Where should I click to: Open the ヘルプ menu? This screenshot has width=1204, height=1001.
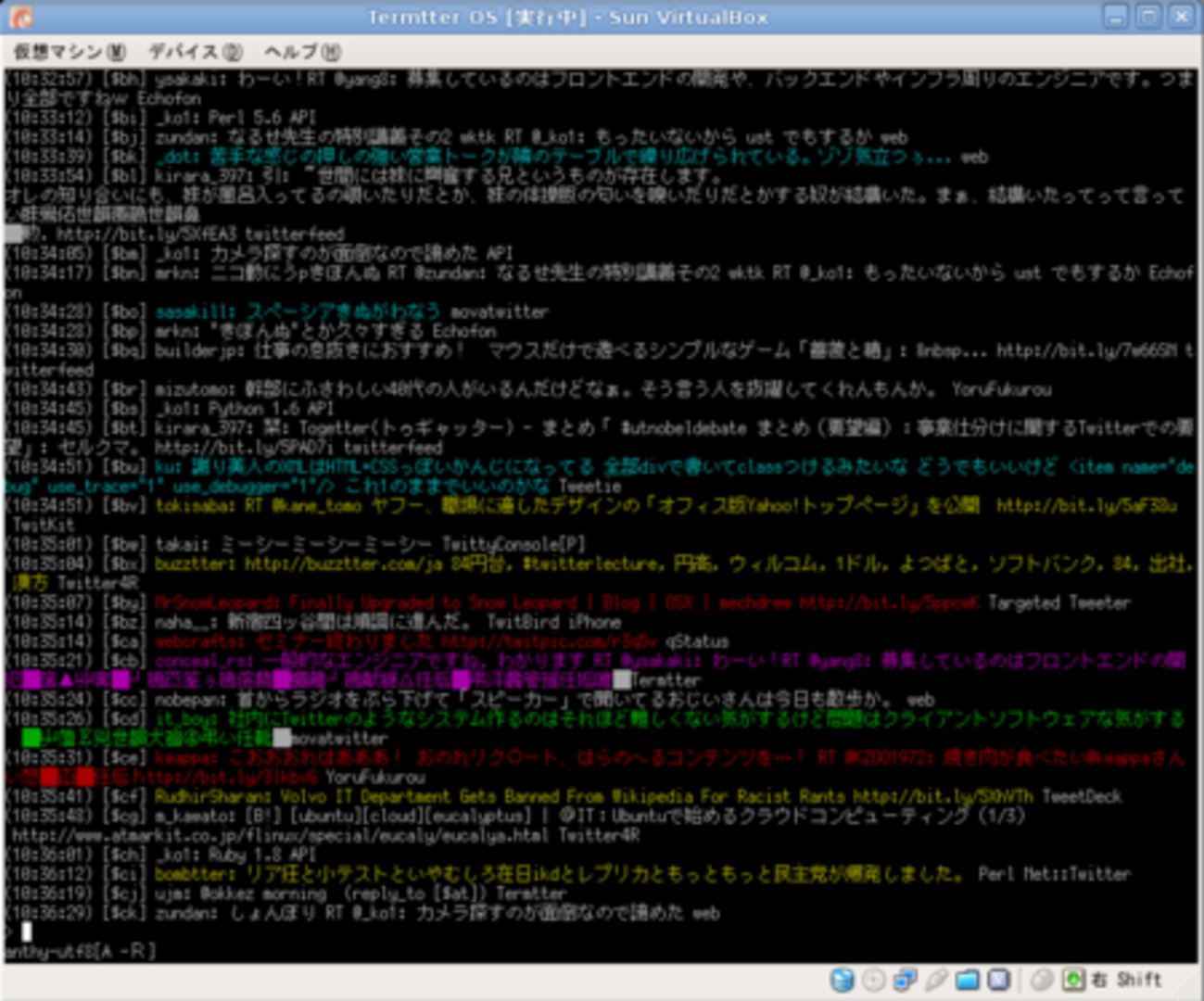[x=302, y=51]
